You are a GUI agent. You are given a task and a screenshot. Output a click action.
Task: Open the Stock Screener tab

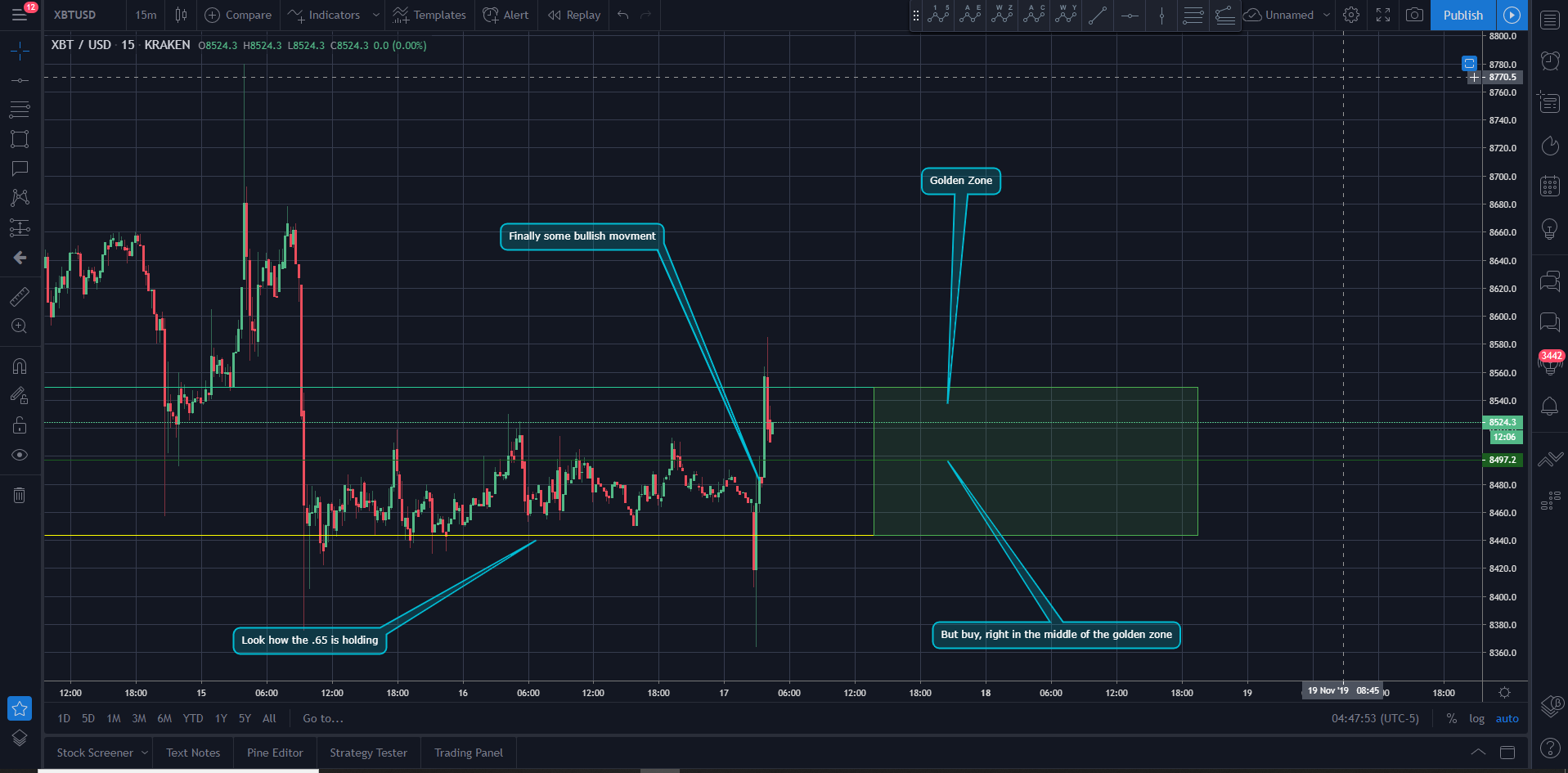pyautogui.click(x=95, y=753)
